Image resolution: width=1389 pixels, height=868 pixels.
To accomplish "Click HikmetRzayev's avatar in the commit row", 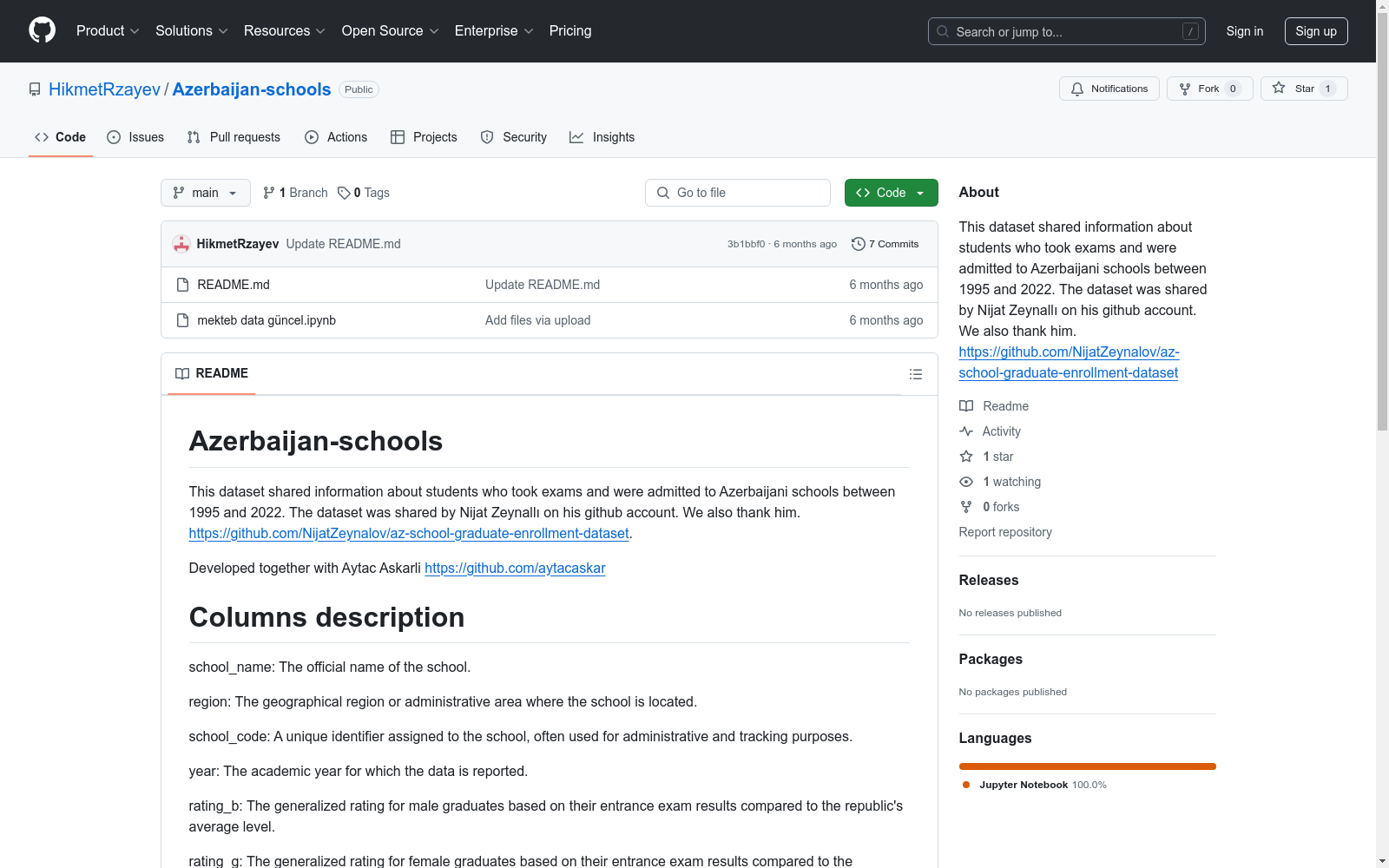I will click(181, 244).
